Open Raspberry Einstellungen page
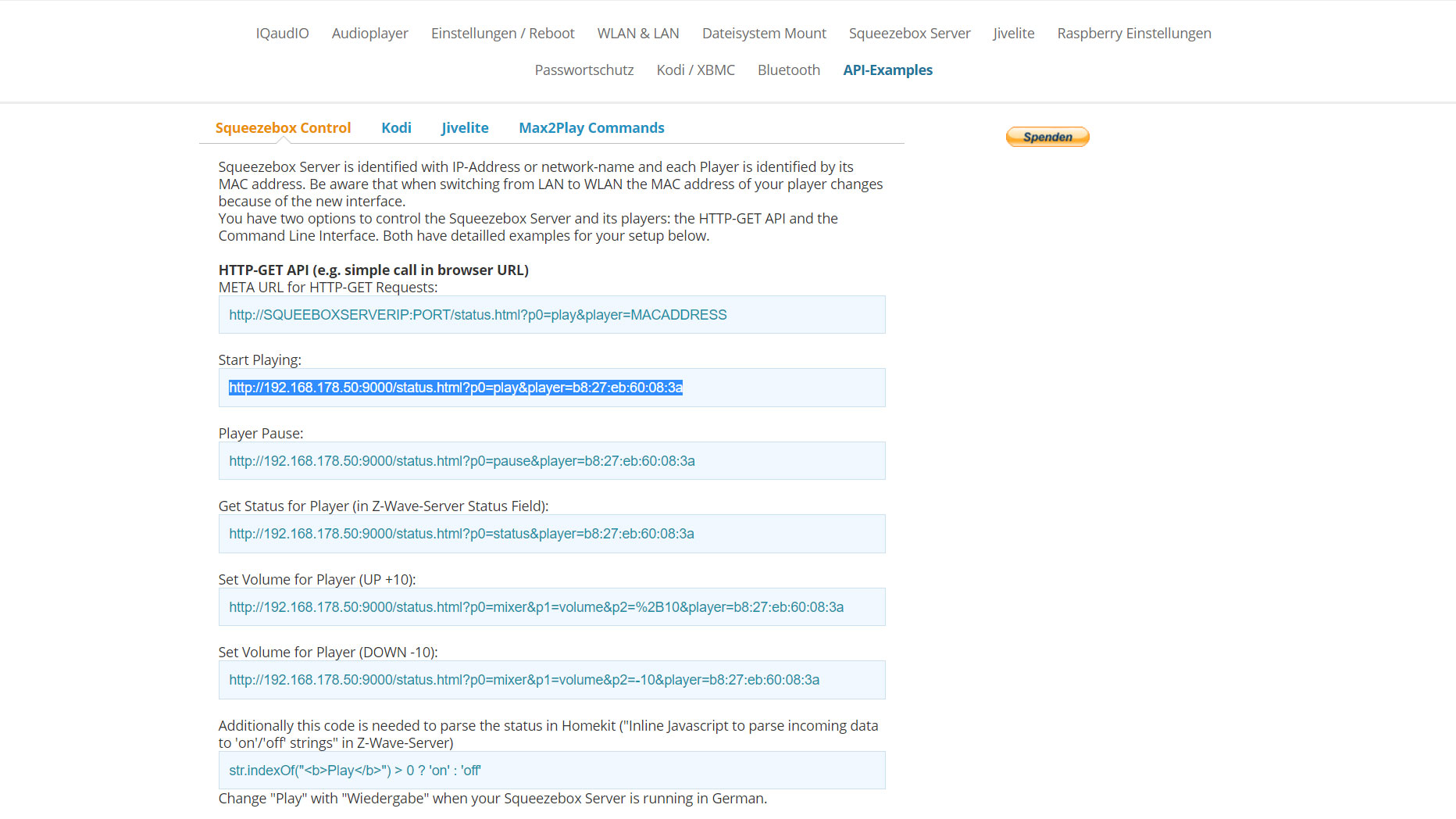The width and height of the screenshot is (1456, 819). pos(1134,33)
